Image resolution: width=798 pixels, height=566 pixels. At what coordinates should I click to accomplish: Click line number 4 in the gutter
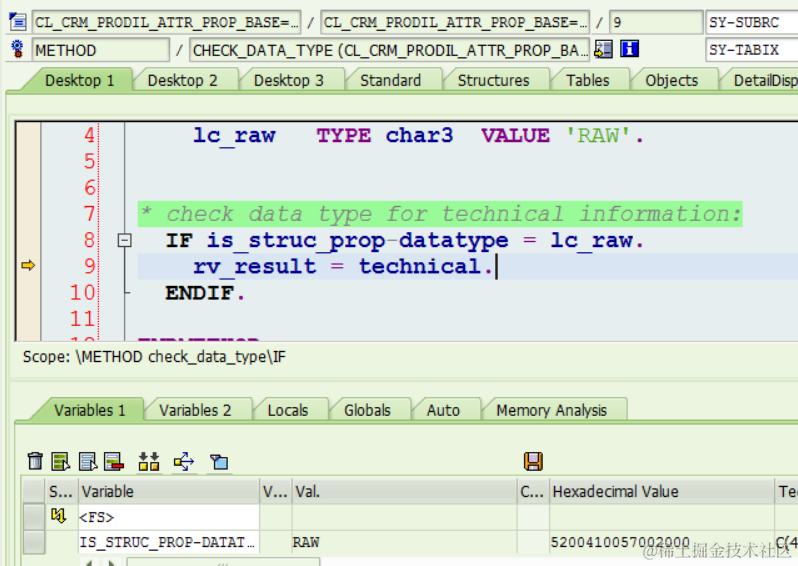pyautogui.click(x=89, y=135)
